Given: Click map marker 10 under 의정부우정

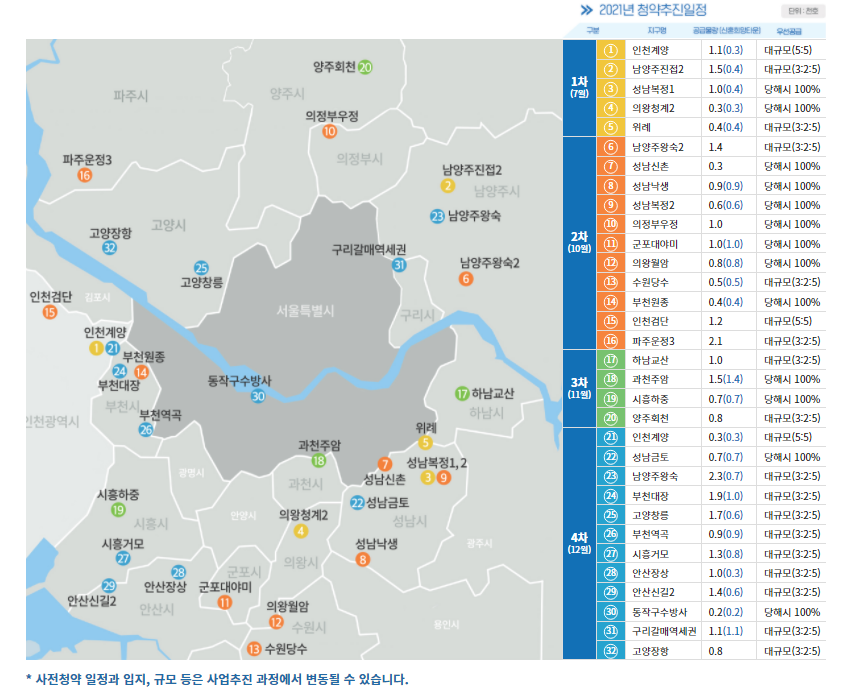Looking at the screenshot, I should 330,131.
